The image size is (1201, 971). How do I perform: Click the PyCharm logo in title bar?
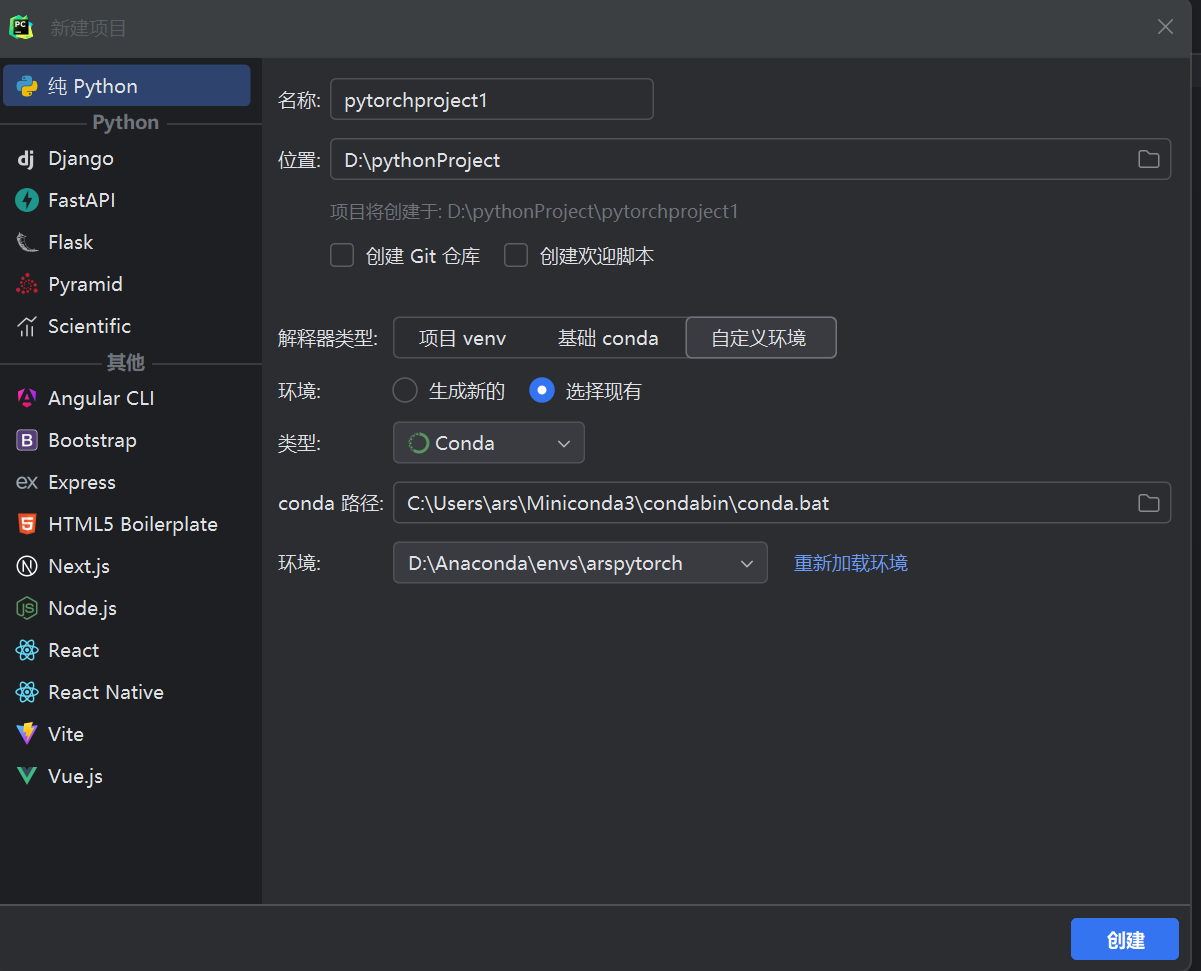[x=22, y=27]
